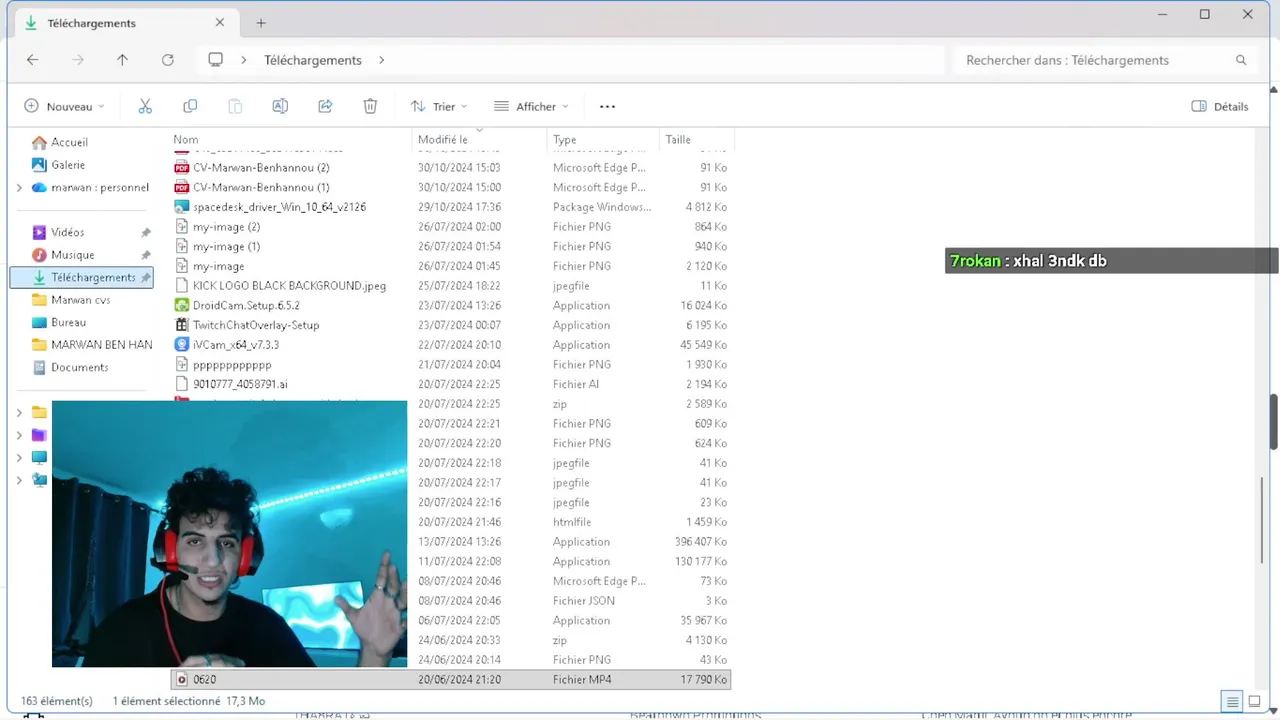Sort by the Type column header

[565, 140]
